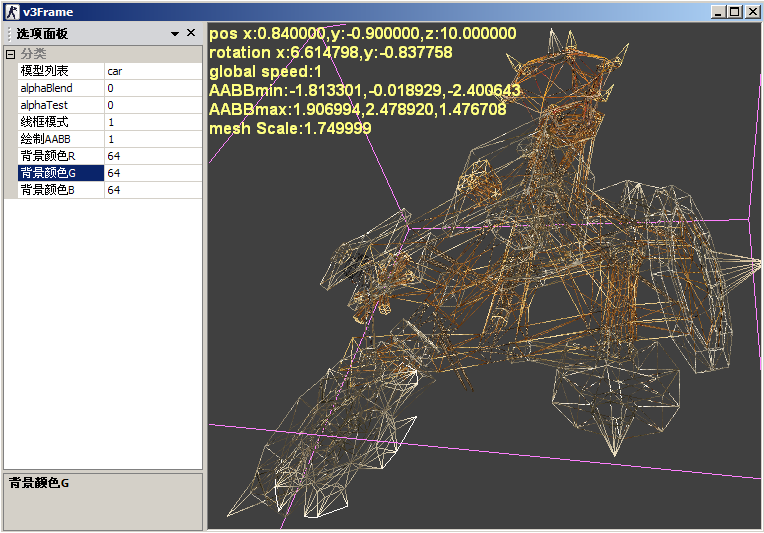Select the alphaBlend property label
Screen dimensions: 764x533
(60, 88)
